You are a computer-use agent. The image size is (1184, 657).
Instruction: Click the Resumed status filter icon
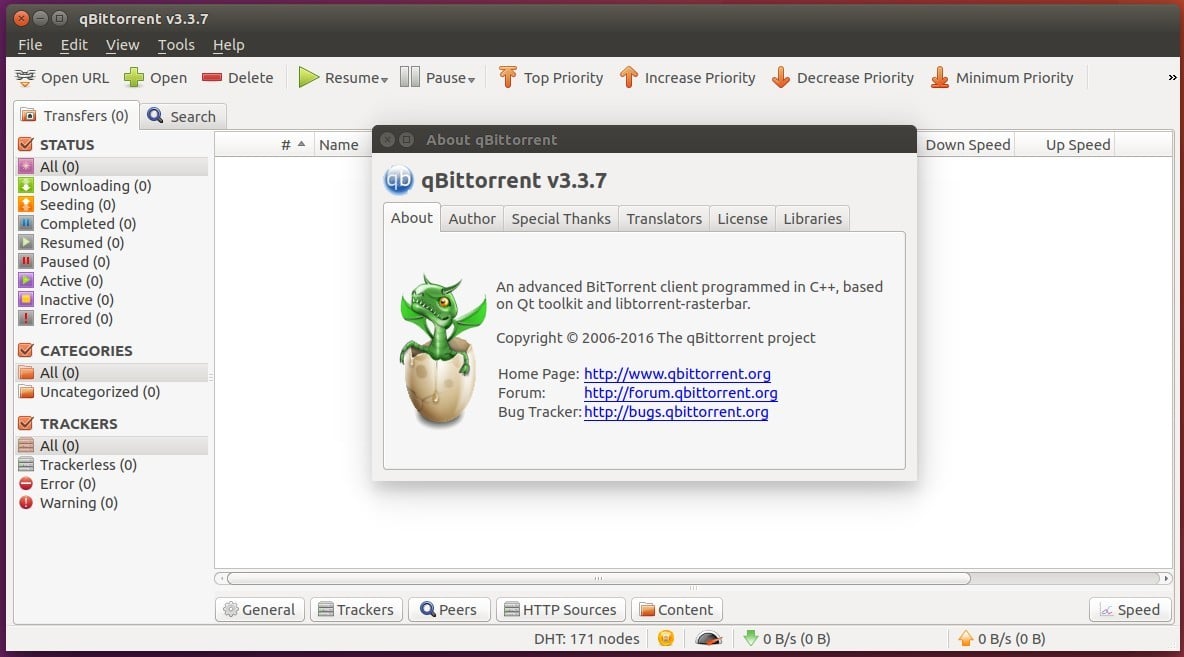click(26, 242)
